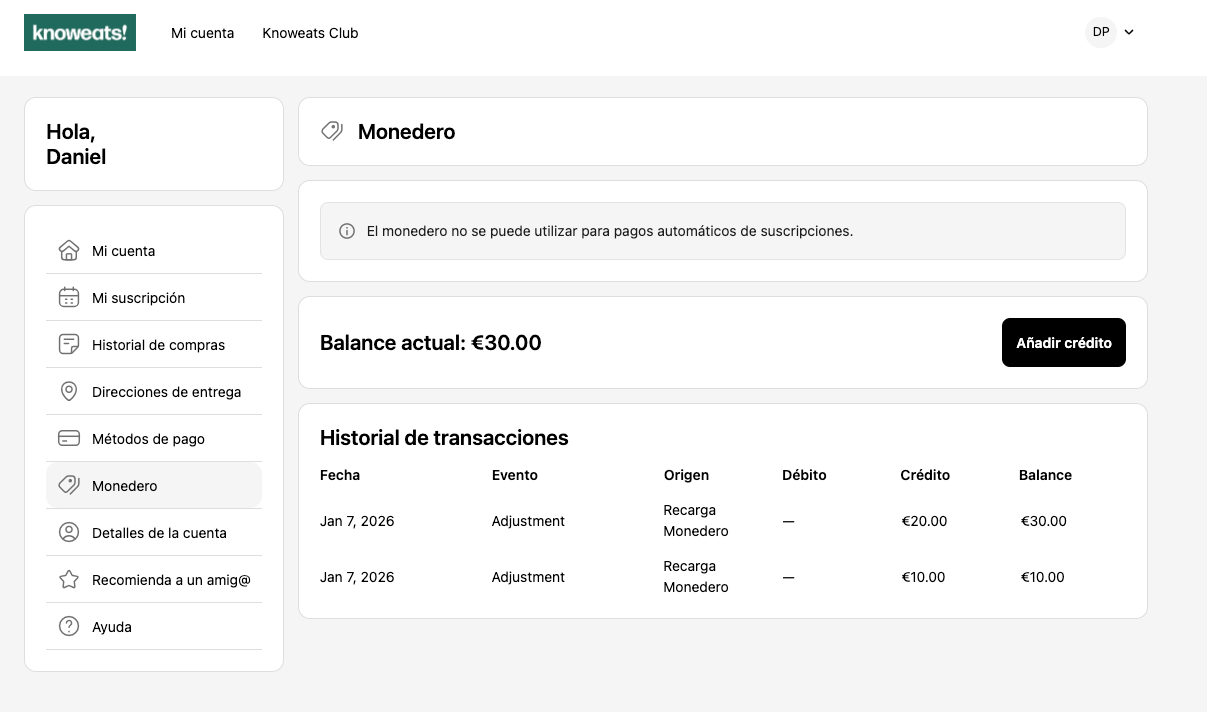Click the person icon for Detalles de la cuenta
The height and width of the screenshot is (712, 1207).
68,532
